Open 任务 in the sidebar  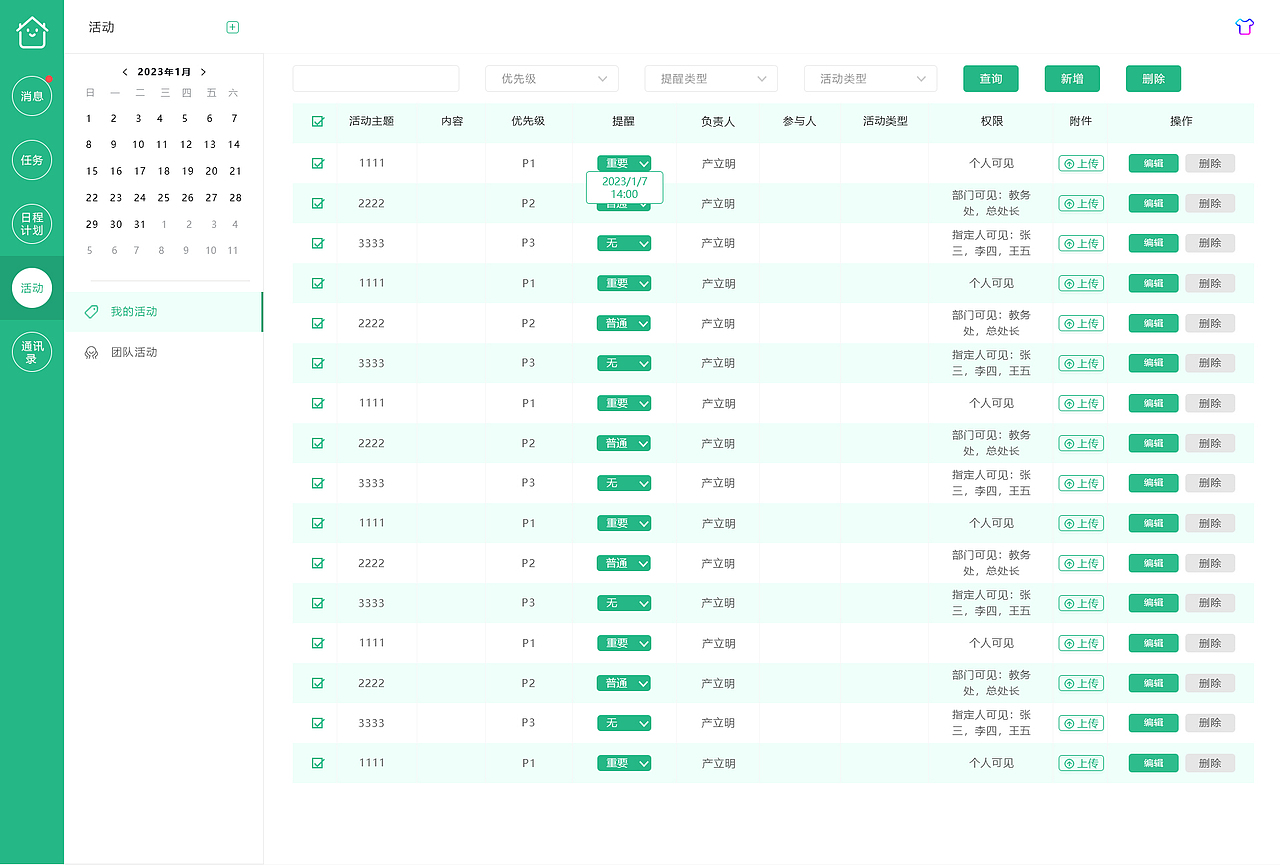pyautogui.click(x=32, y=160)
